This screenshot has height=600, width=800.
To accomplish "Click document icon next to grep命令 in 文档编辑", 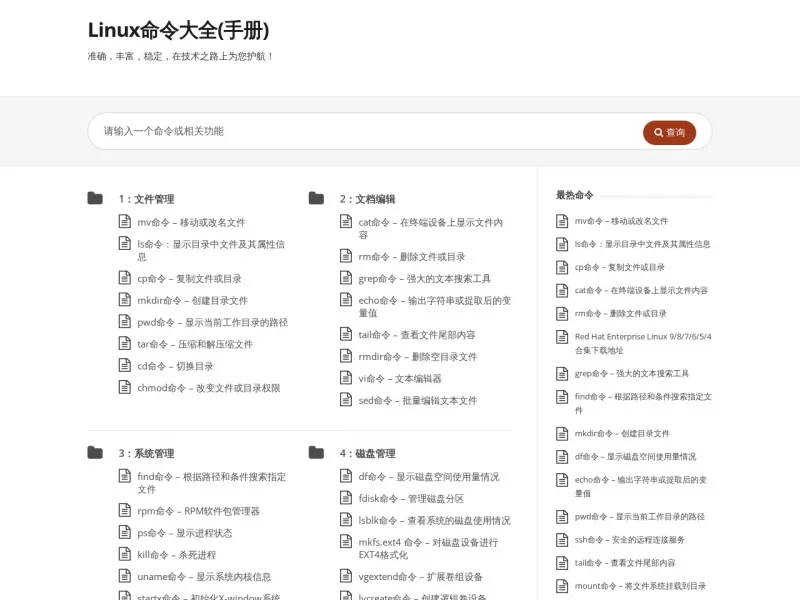I will (x=346, y=278).
